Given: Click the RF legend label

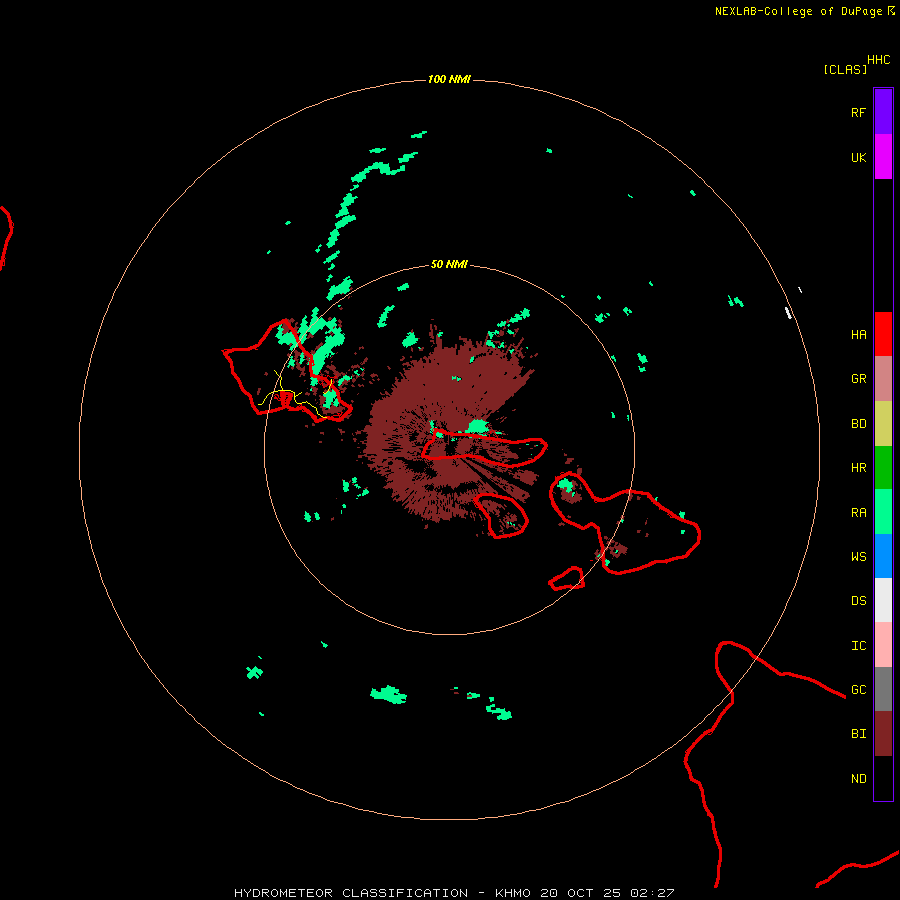Looking at the screenshot, I should (x=858, y=112).
